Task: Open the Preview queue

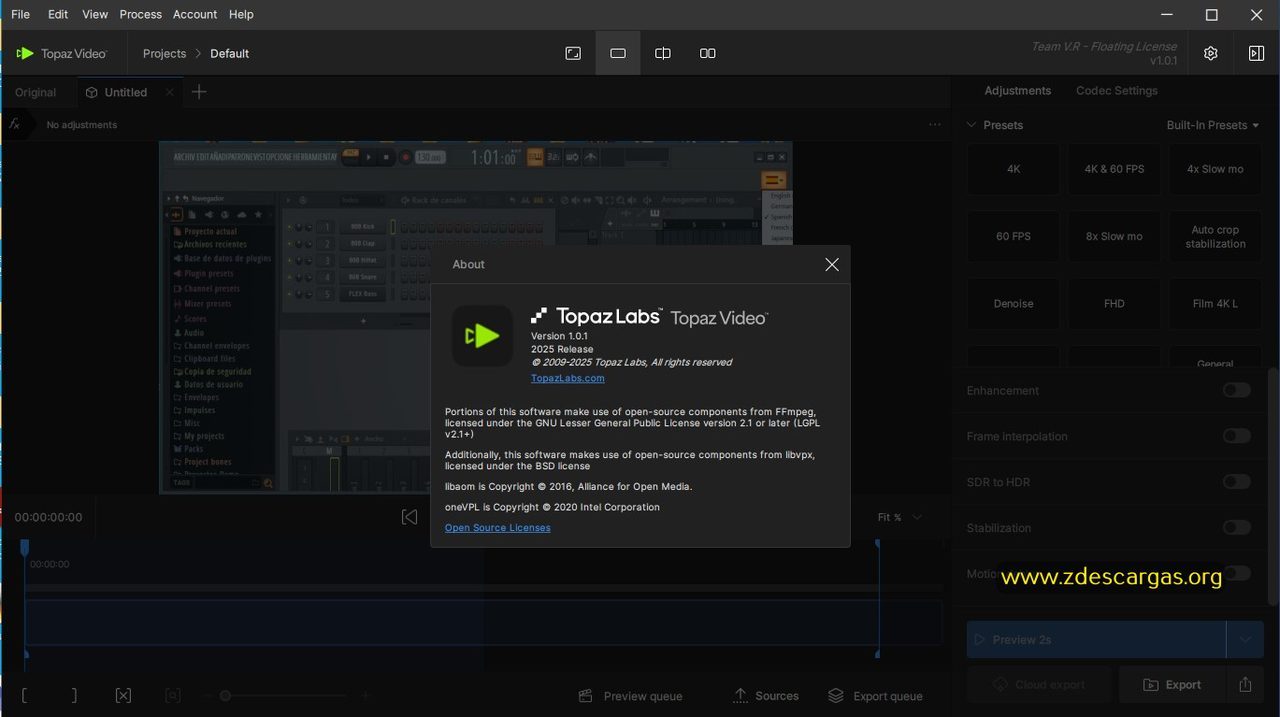Action: (x=631, y=696)
